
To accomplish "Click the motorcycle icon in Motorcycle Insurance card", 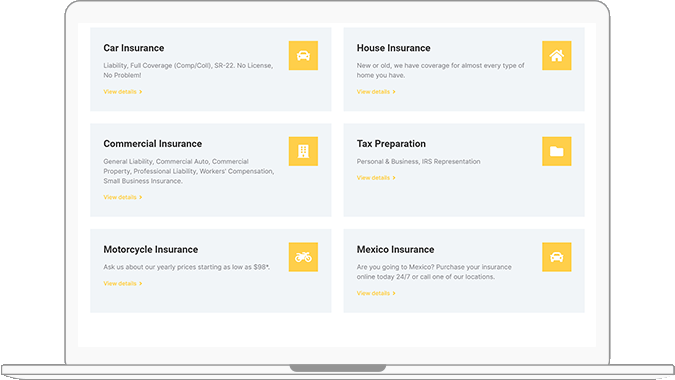I will (x=303, y=257).
